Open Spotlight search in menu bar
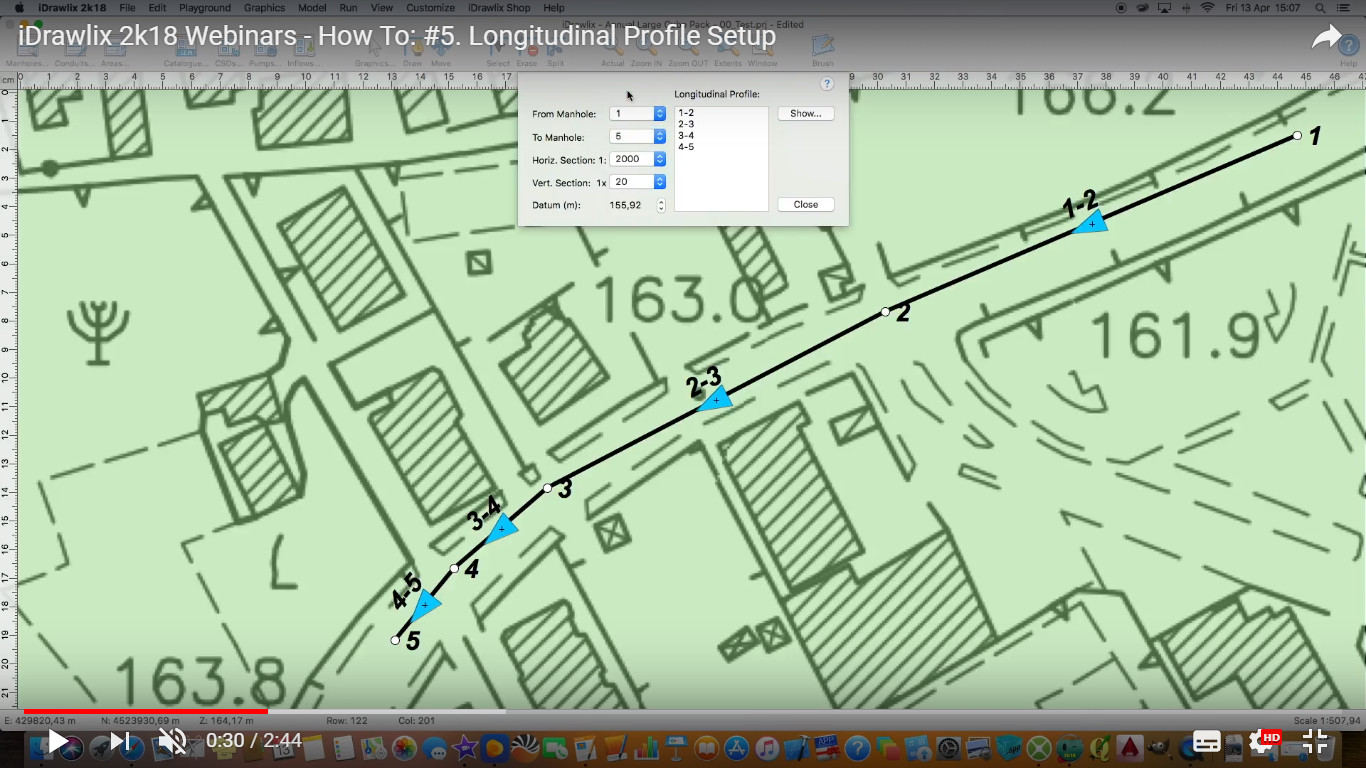This screenshot has height=768, width=1366. pyautogui.click(x=1321, y=7)
